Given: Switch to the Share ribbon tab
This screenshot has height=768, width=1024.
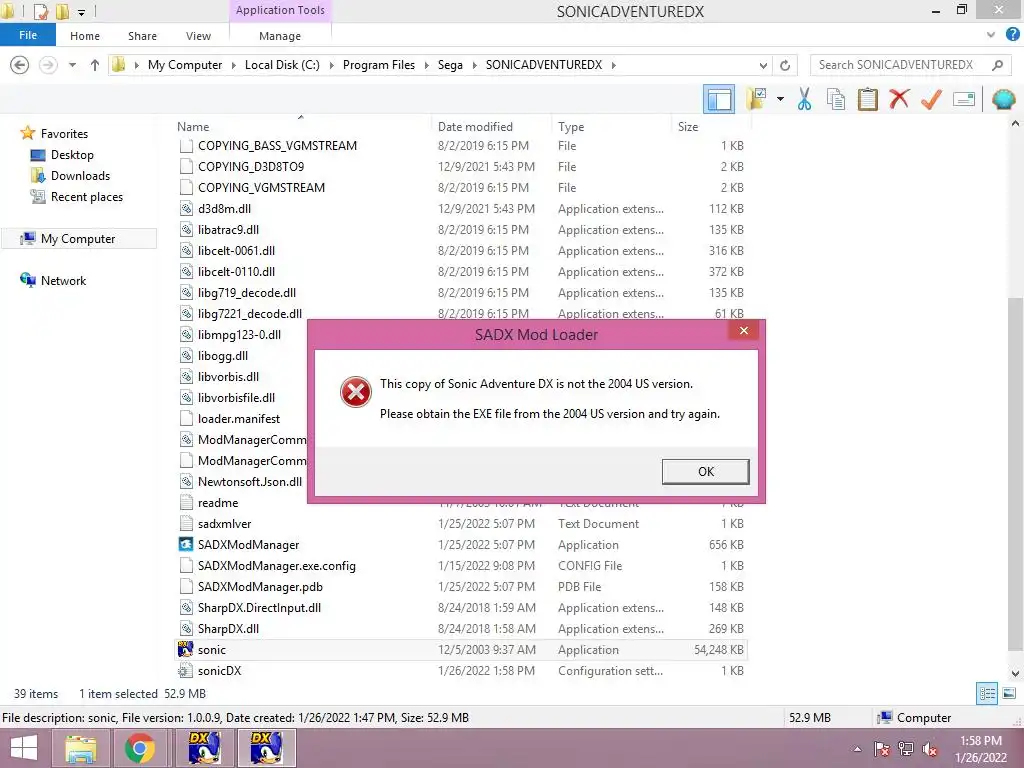Looking at the screenshot, I should click(x=142, y=36).
